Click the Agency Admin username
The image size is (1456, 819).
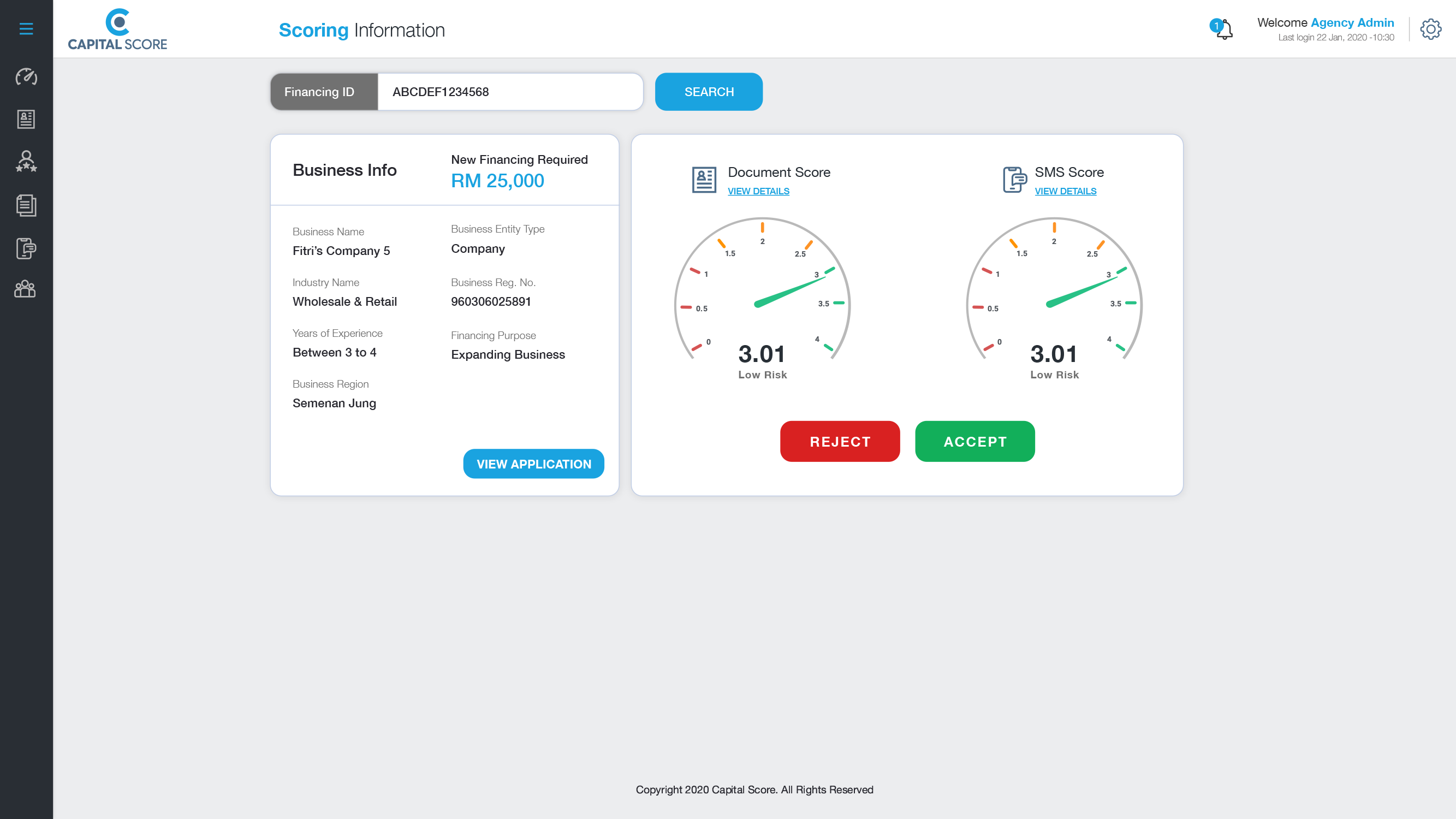pos(1352,22)
